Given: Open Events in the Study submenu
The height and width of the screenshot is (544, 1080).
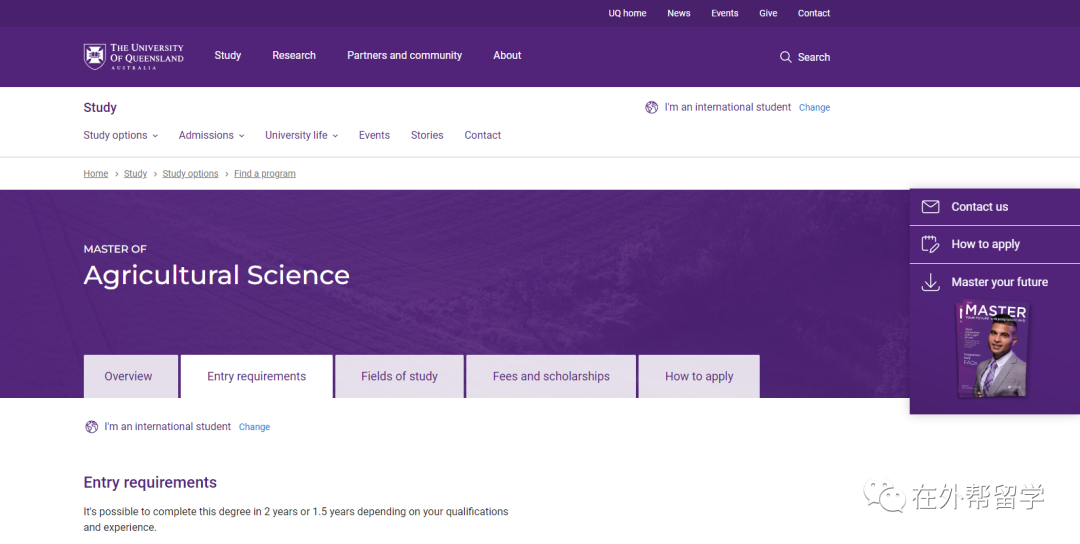Looking at the screenshot, I should [374, 136].
